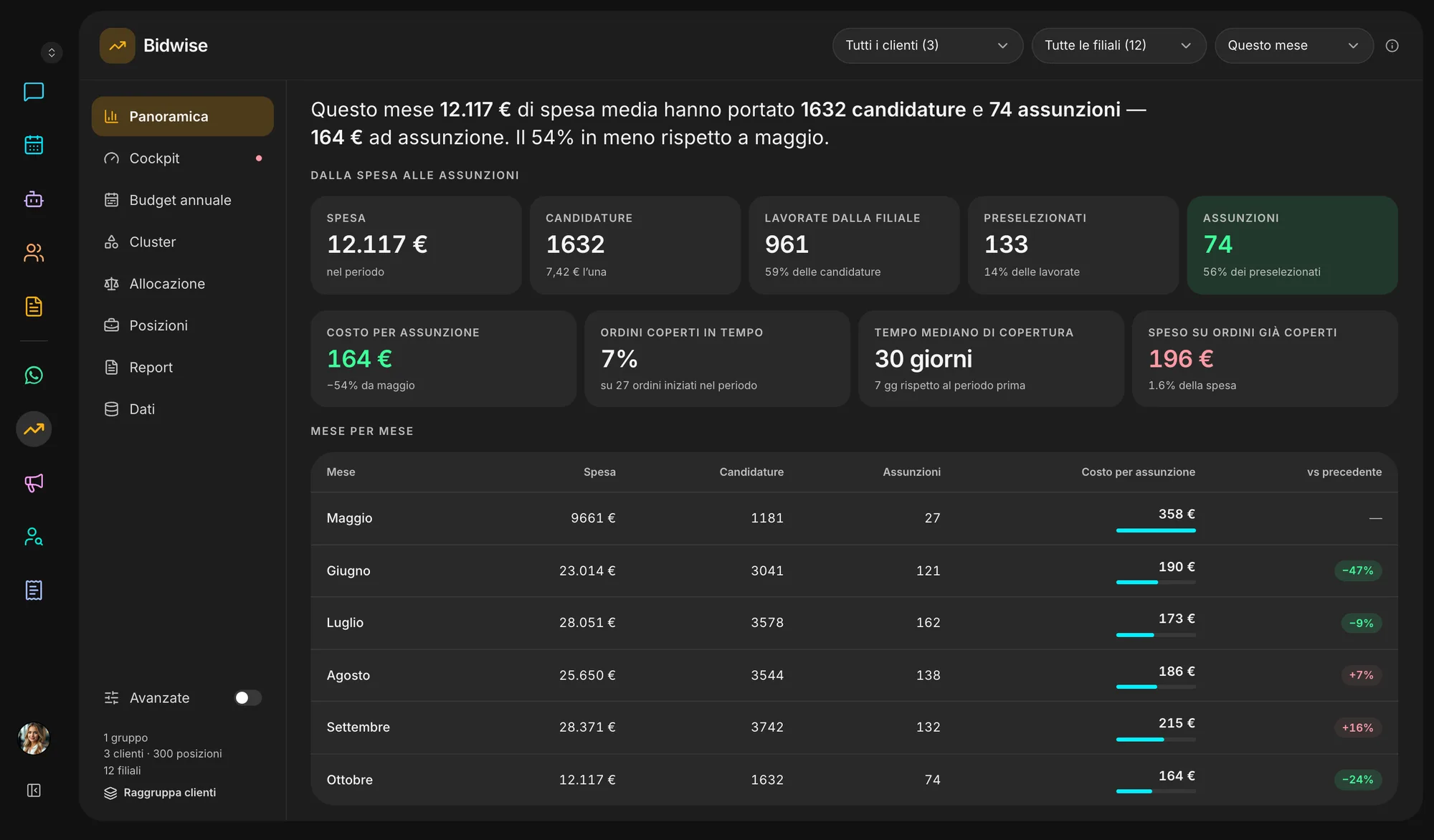Open Budget annuale in the sidebar
This screenshot has height=840, width=1434.
183,200
